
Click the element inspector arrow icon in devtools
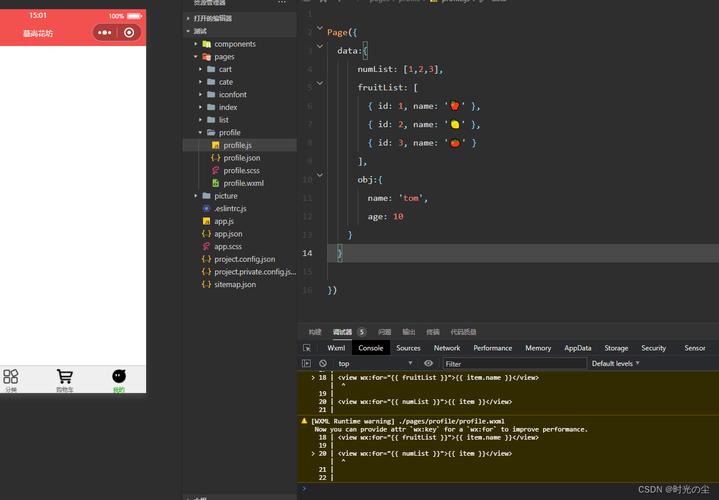307,348
